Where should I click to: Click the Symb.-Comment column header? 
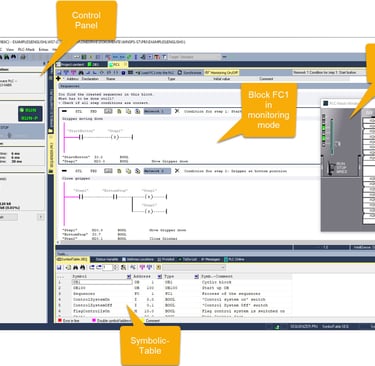coord(217,276)
